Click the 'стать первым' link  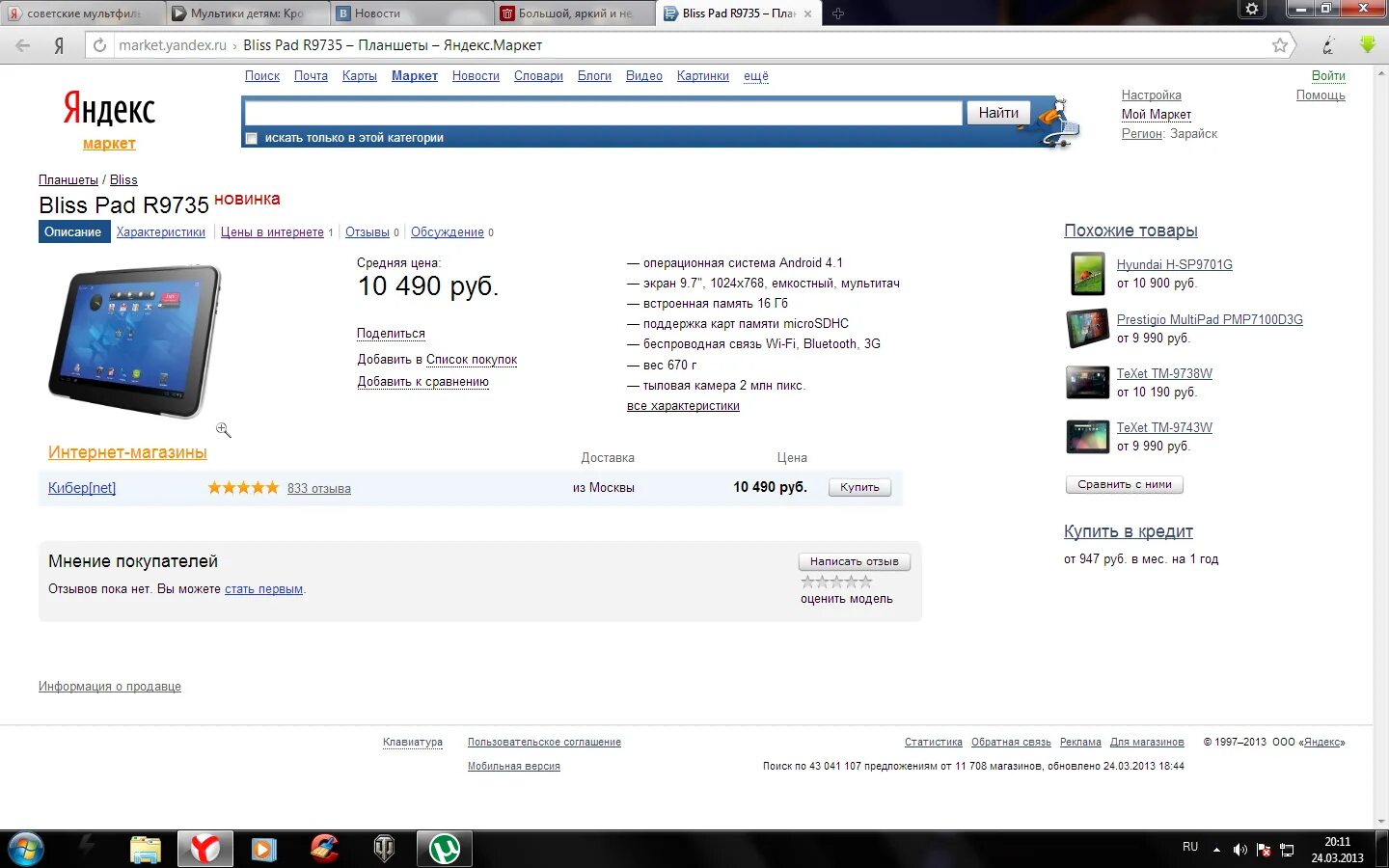point(263,589)
